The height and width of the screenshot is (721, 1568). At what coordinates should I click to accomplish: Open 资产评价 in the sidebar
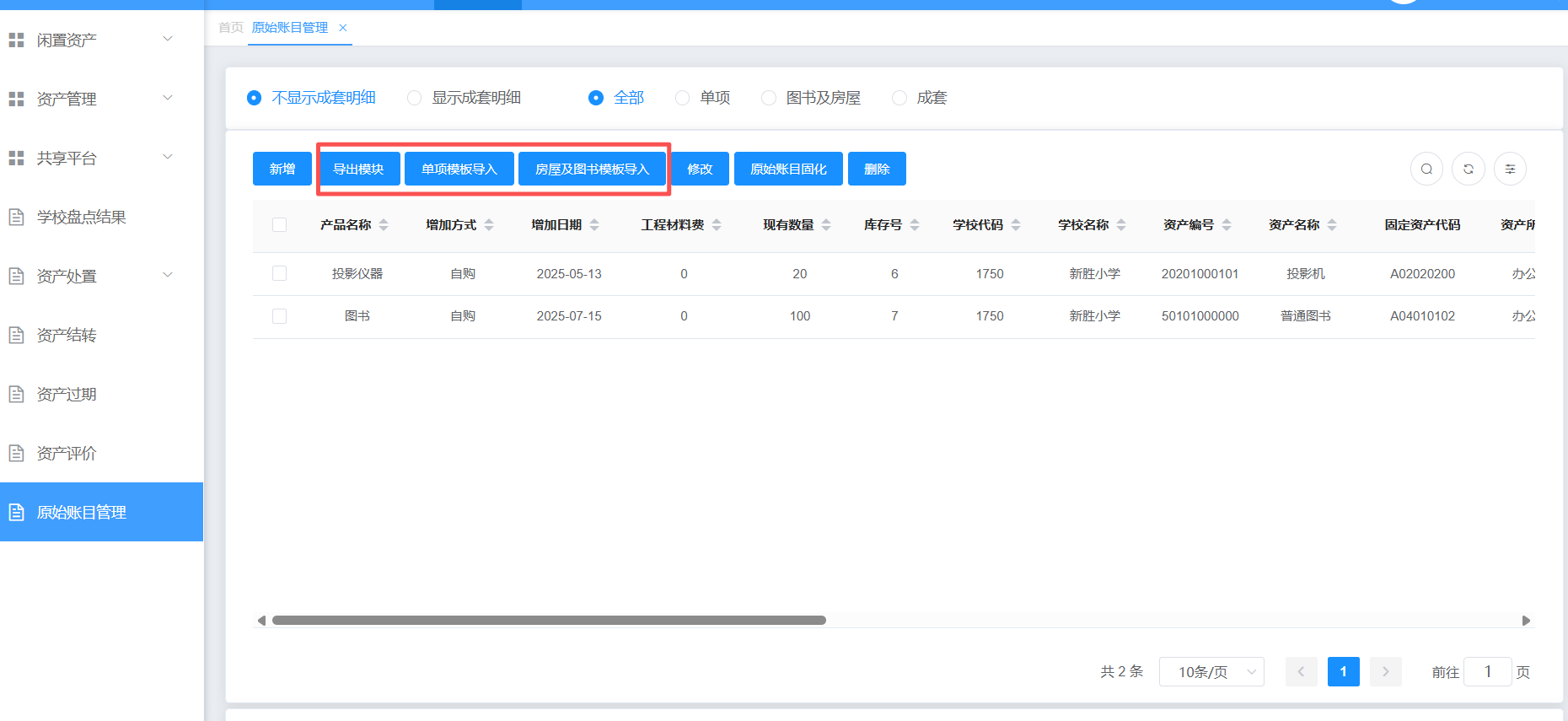pyautogui.click(x=67, y=453)
